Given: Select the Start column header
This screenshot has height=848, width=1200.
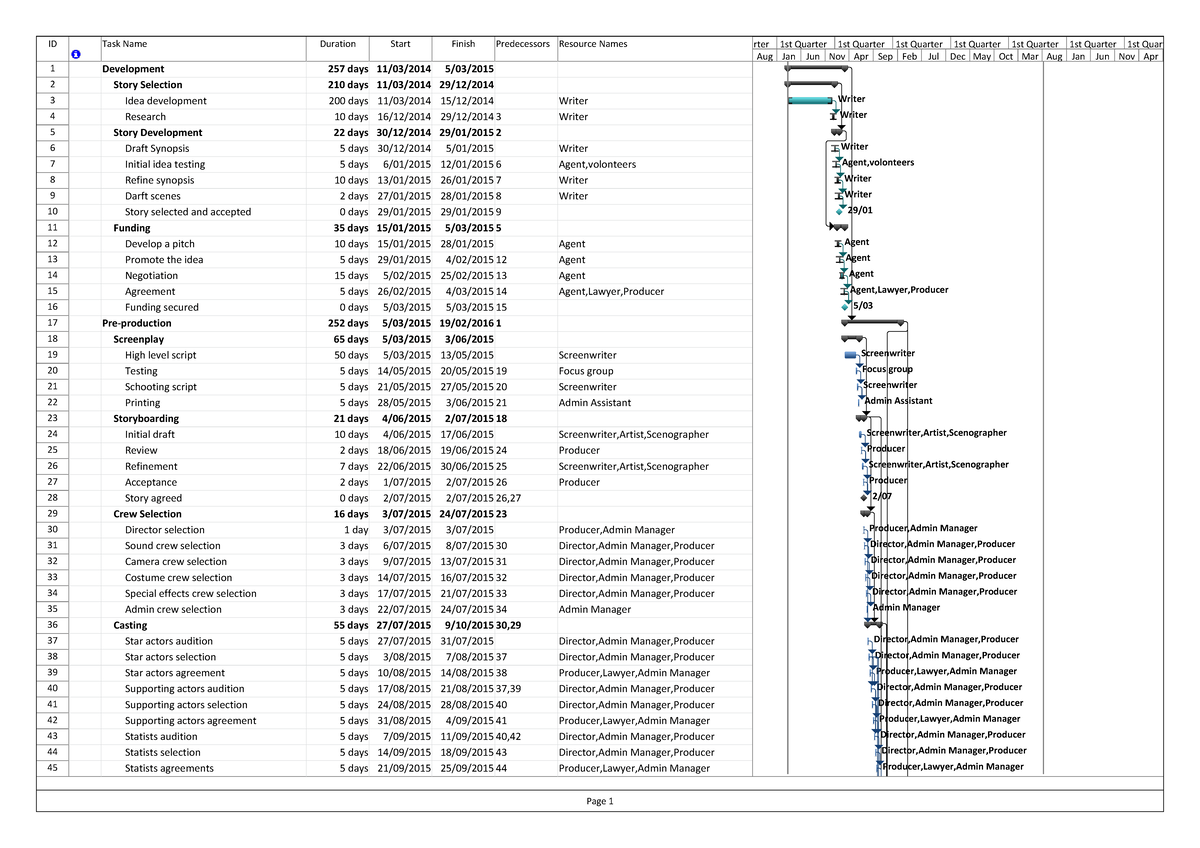Looking at the screenshot, I should coord(400,44).
